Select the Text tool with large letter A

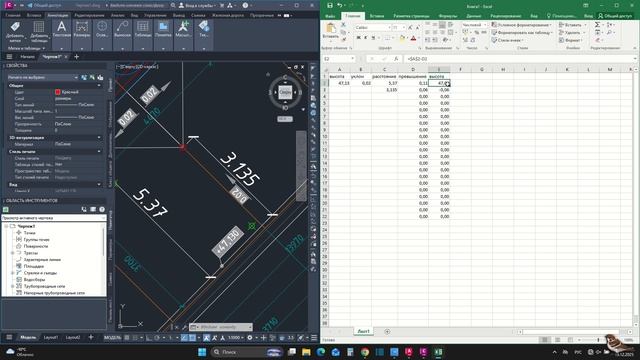coord(61,27)
